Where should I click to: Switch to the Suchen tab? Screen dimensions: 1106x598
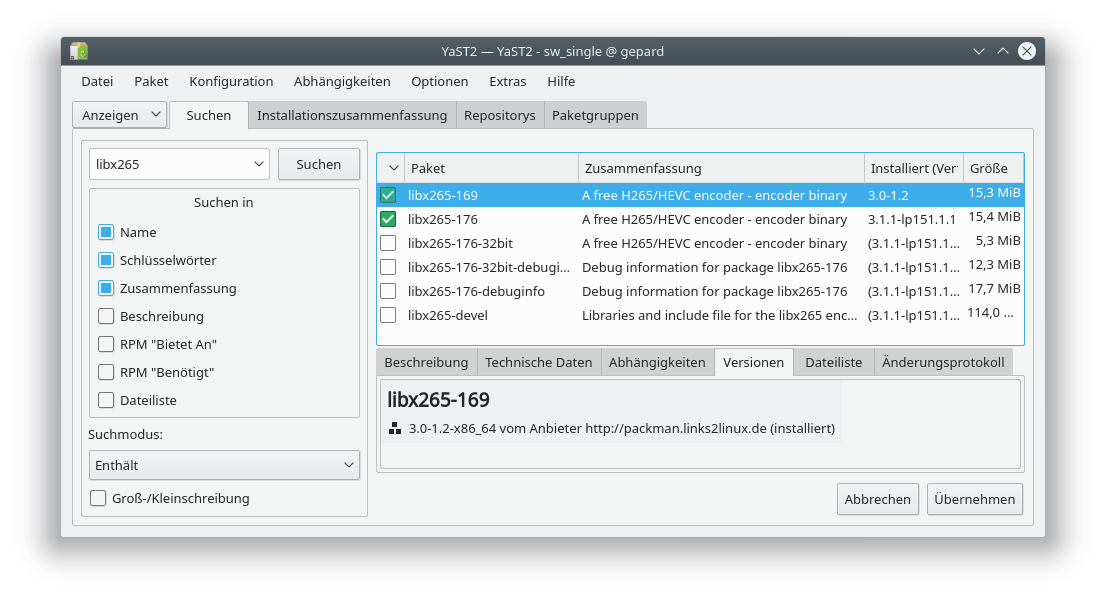point(209,115)
